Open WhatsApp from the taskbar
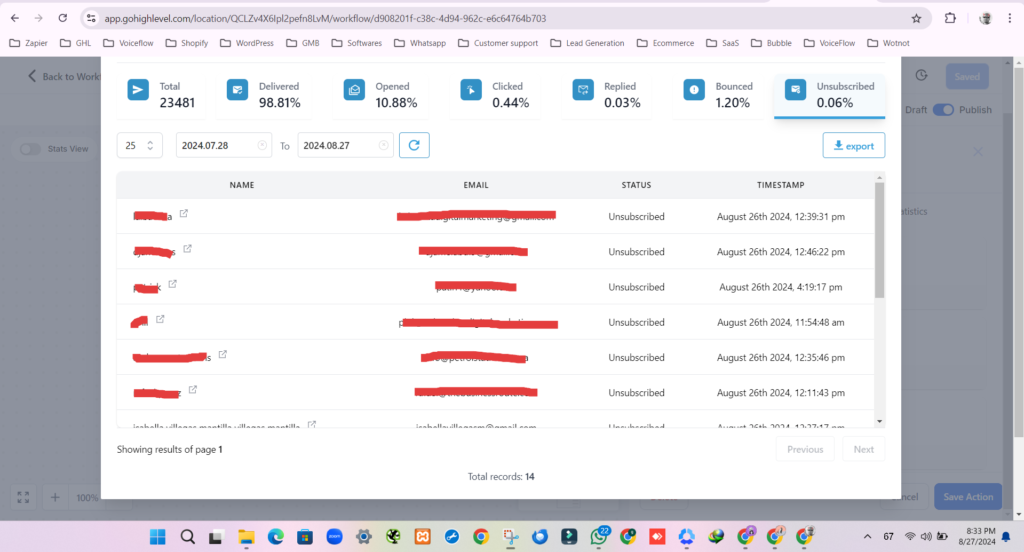This screenshot has height=552, width=1024. pos(599,536)
